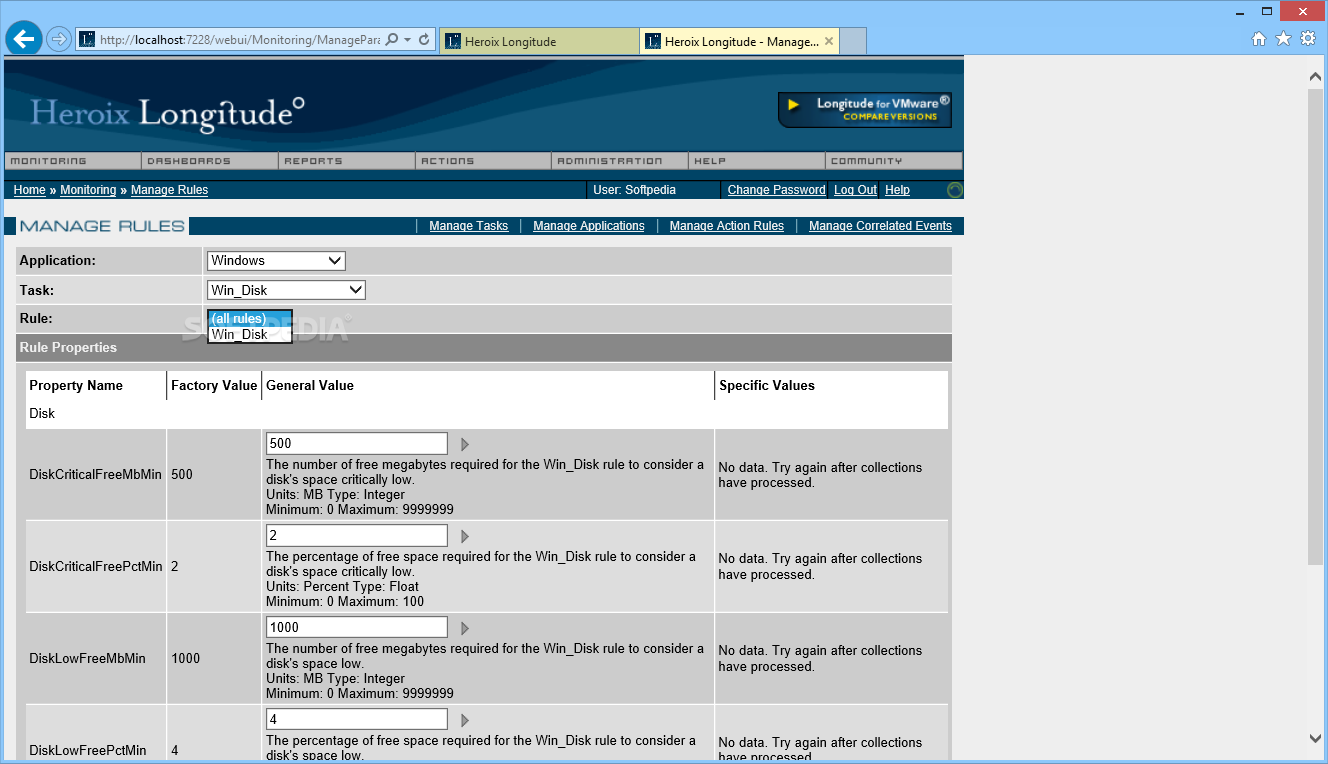Open the Administration menu
Screen dimensions: 1328x764
point(620,161)
